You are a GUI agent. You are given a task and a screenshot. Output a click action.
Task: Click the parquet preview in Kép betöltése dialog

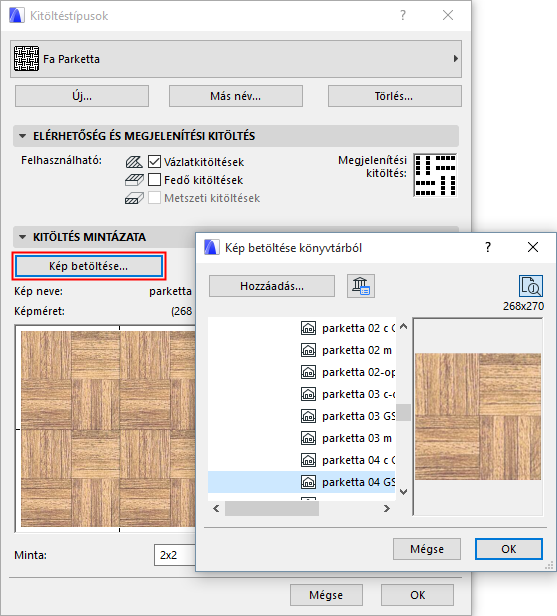click(478, 416)
